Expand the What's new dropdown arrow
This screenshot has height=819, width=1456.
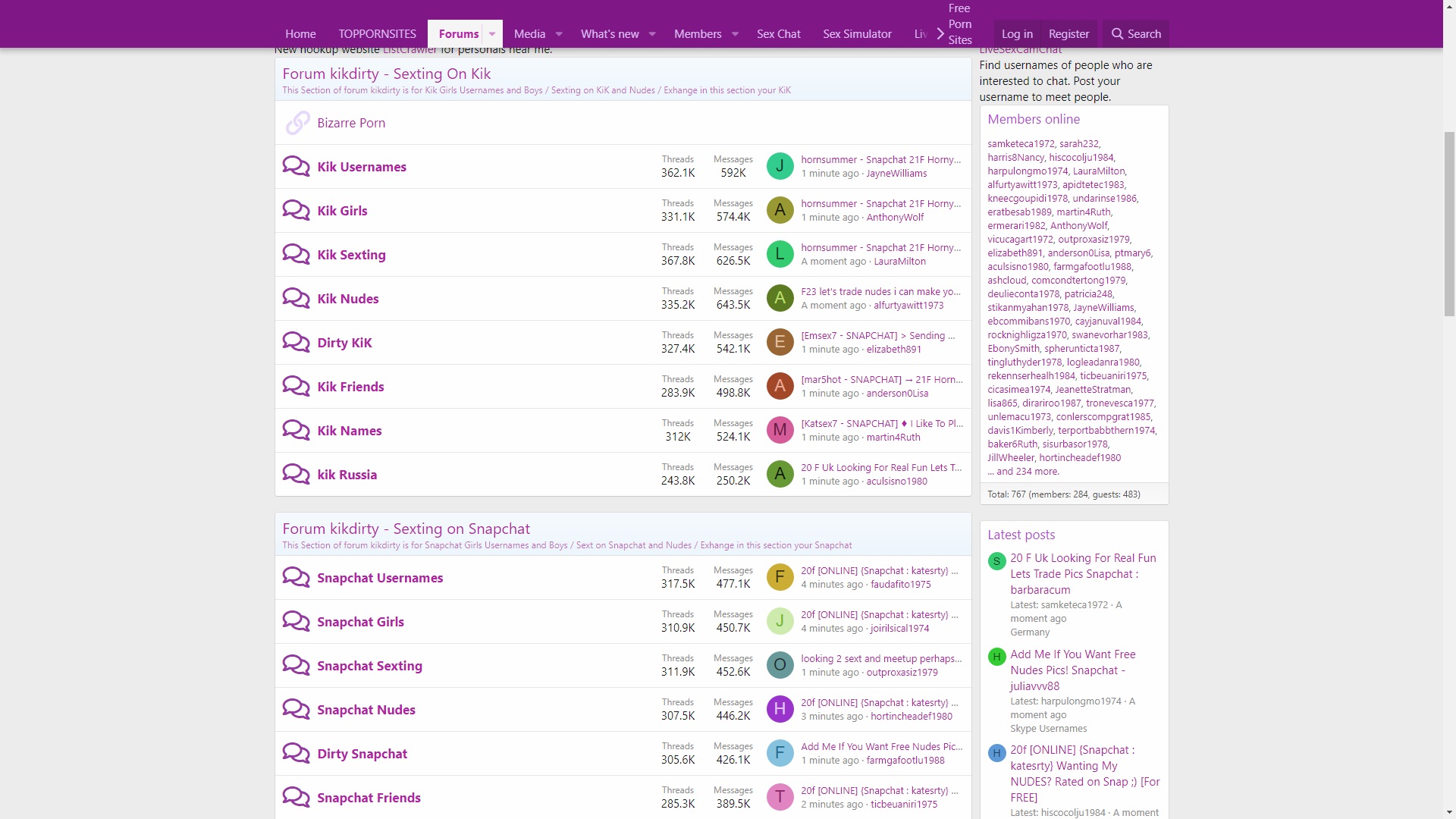tap(652, 34)
